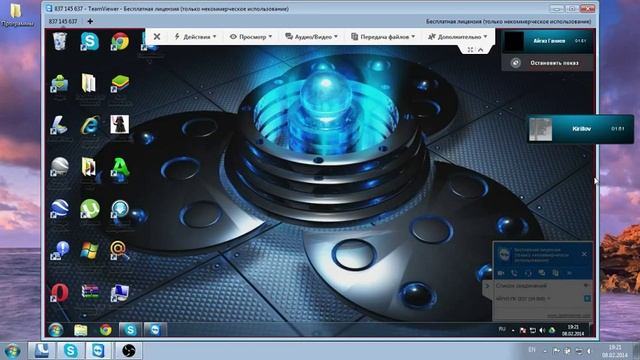Switch to Skype on the local taskbar
The width and height of the screenshot is (640, 360).
pyautogui.click(x=71, y=351)
